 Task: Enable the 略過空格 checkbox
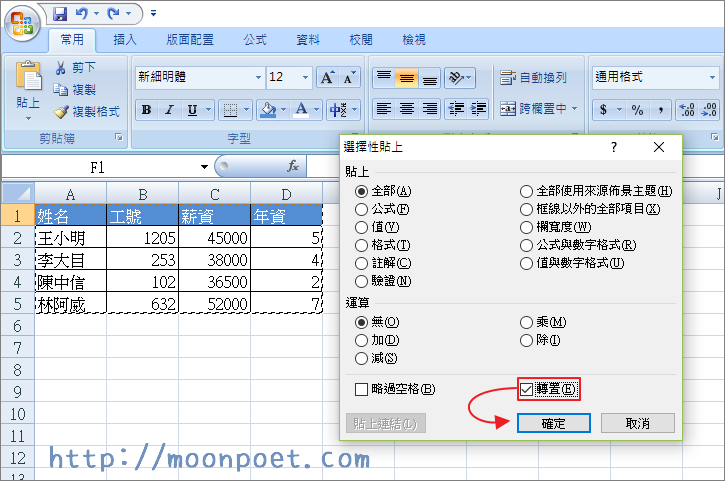pos(362,388)
